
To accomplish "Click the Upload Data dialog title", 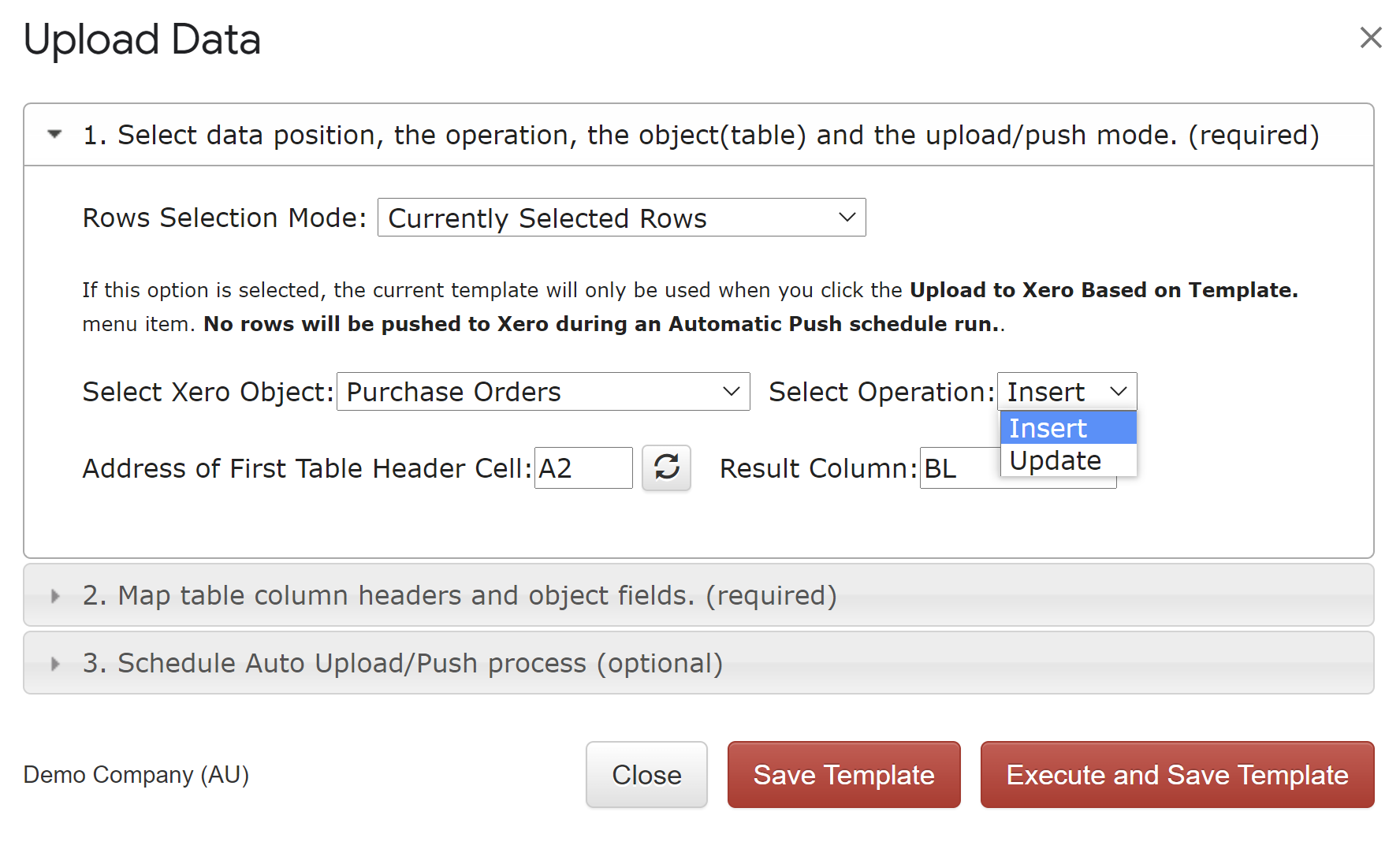I will (x=142, y=39).
